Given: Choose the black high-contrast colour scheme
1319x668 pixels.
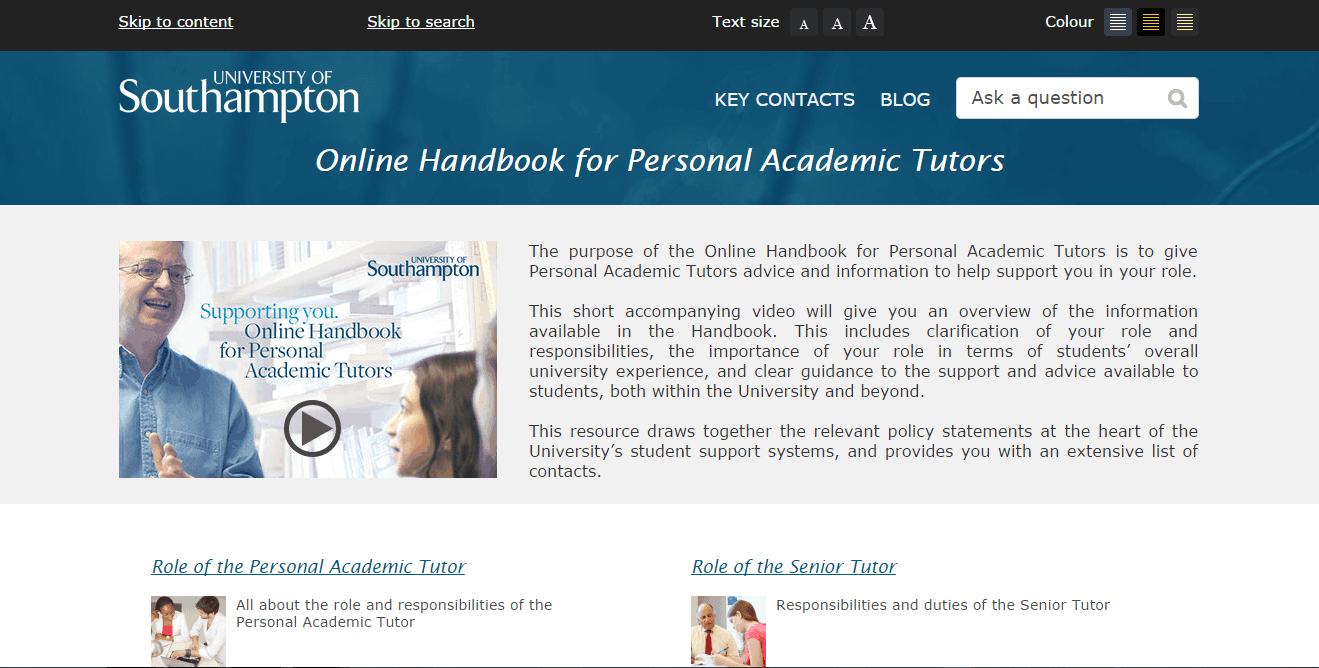Looking at the screenshot, I should (1185, 22).
